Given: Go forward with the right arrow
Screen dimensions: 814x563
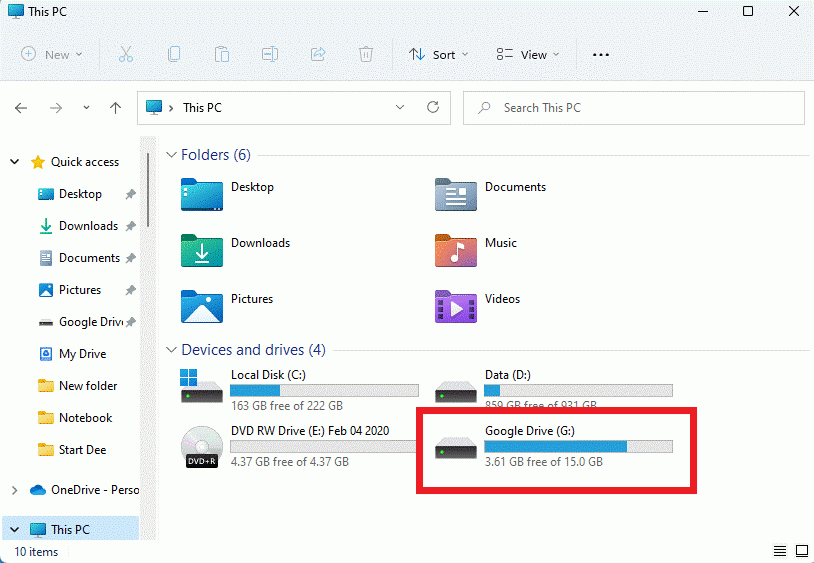Looking at the screenshot, I should (x=56, y=108).
